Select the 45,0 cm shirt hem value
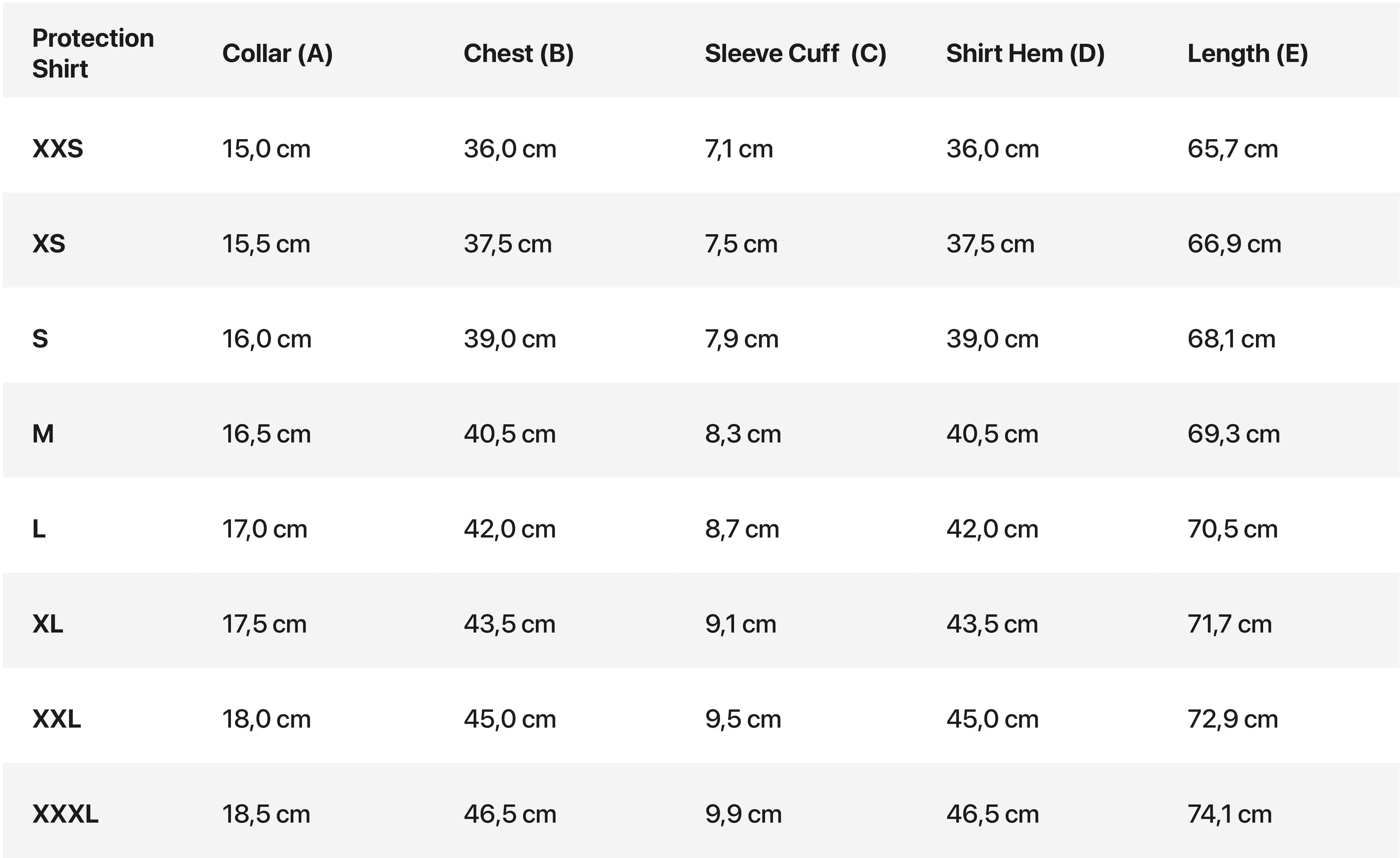The image size is (1400, 858). [x=993, y=719]
